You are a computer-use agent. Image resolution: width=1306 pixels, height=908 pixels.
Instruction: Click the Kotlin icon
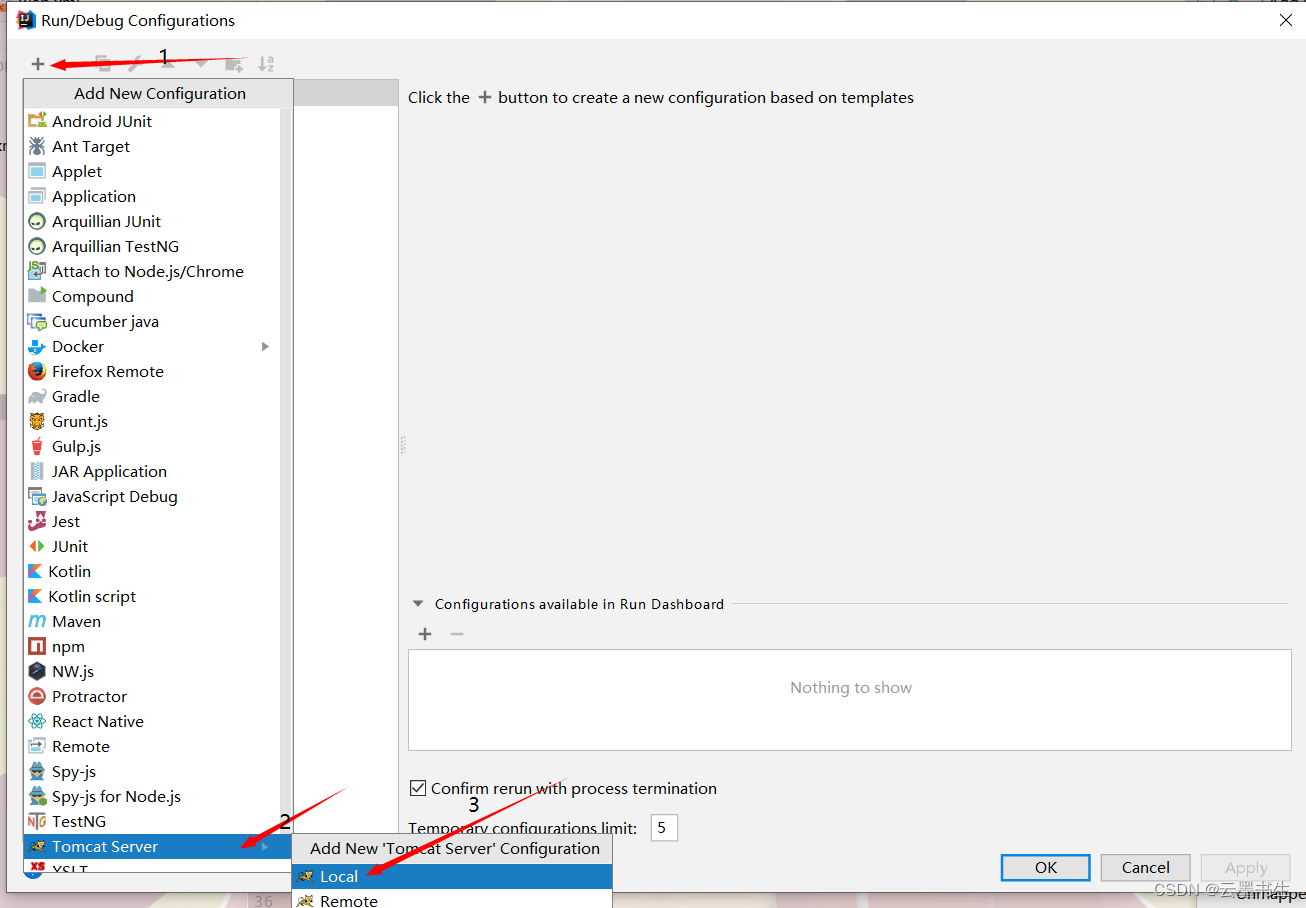pyautogui.click(x=36, y=571)
